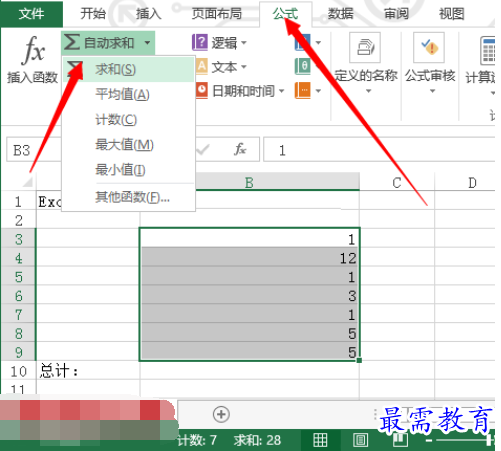Switch to the 插入 tab

[x=149, y=14]
